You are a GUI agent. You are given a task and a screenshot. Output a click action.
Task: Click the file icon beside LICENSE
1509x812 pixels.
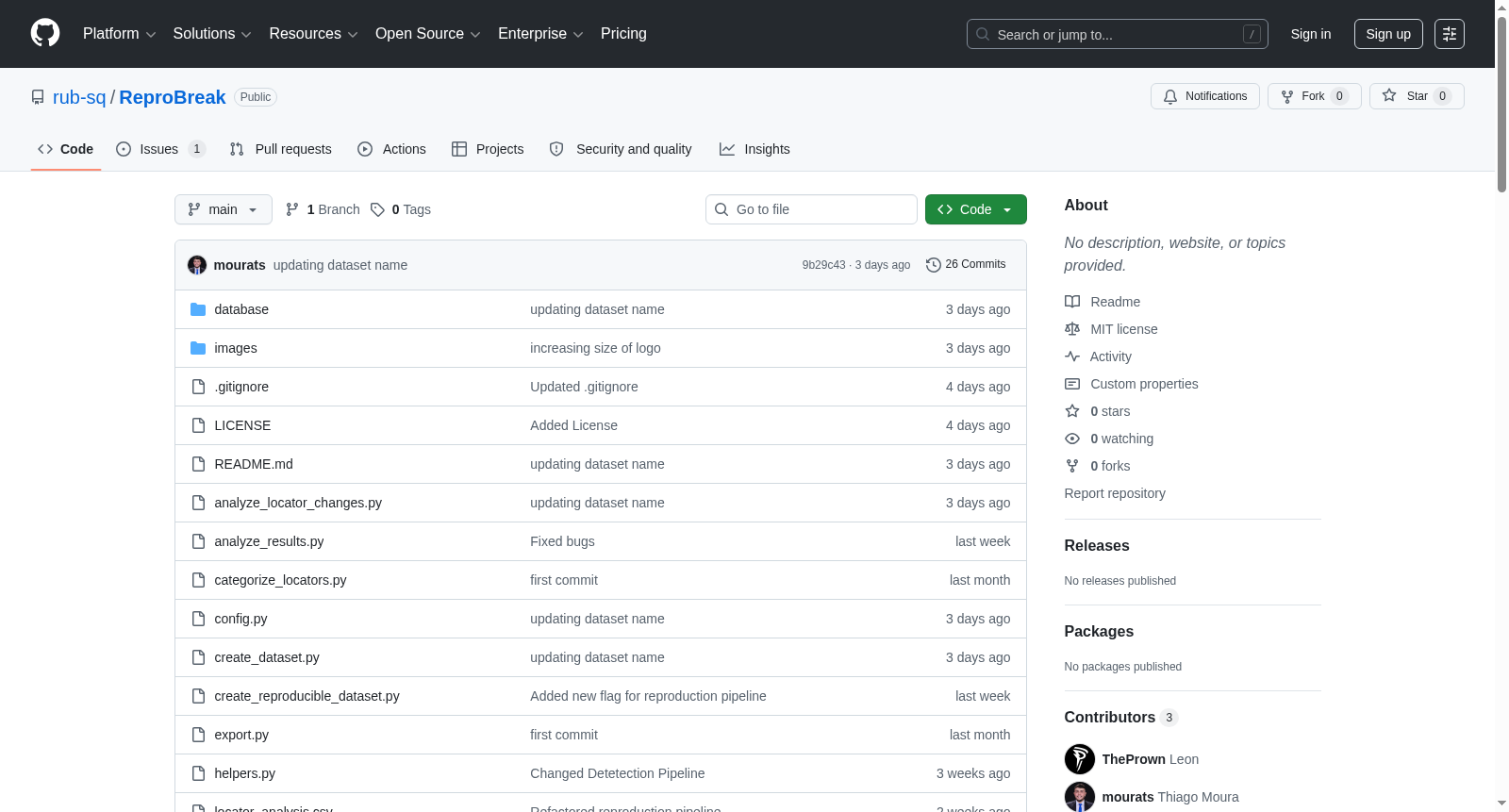coord(198,425)
